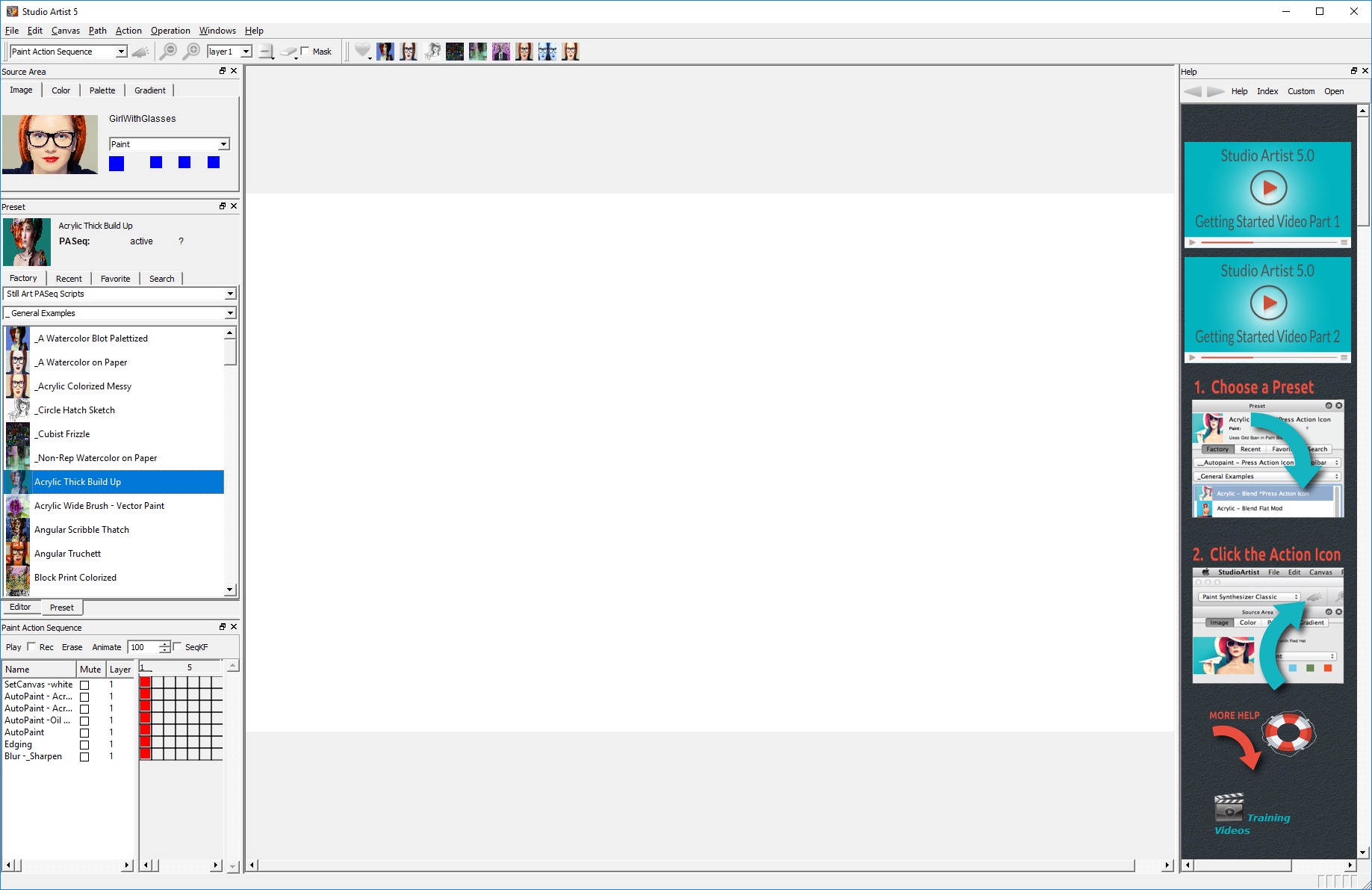Open the Paint dropdown in Source Area

click(x=170, y=144)
